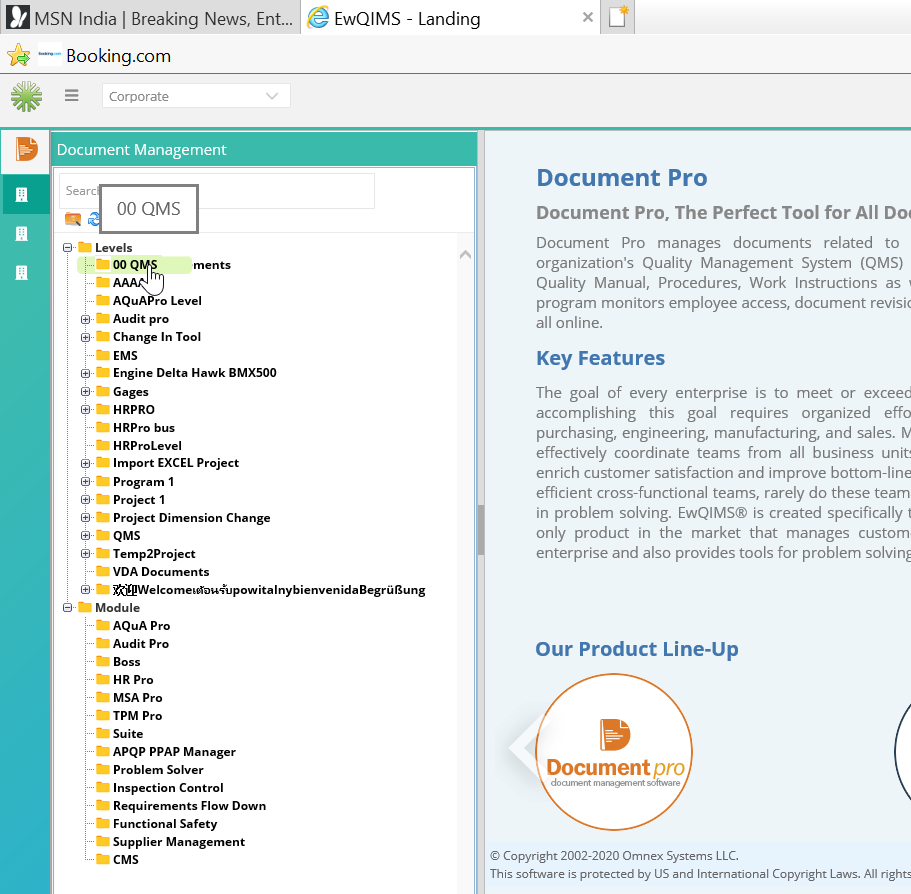Open the hamburger menu icon
911x894 pixels.
(x=71, y=95)
